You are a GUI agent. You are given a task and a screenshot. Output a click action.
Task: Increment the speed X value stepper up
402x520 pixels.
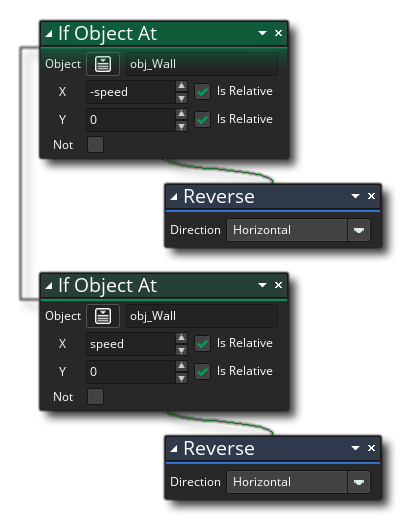pos(181,338)
